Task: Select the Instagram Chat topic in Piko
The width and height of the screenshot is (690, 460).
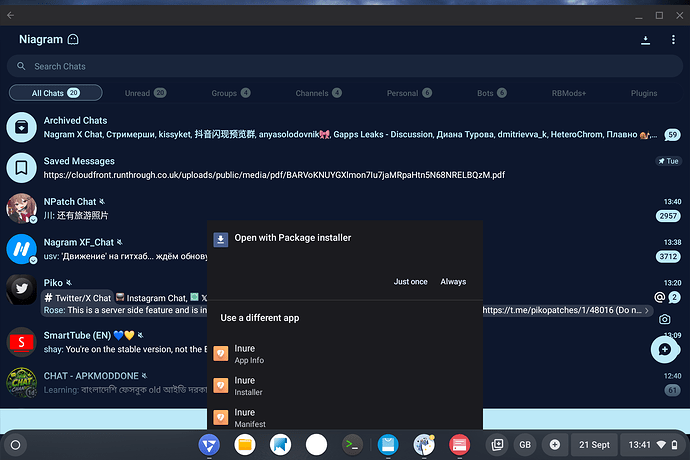Action: [x=151, y=298]
